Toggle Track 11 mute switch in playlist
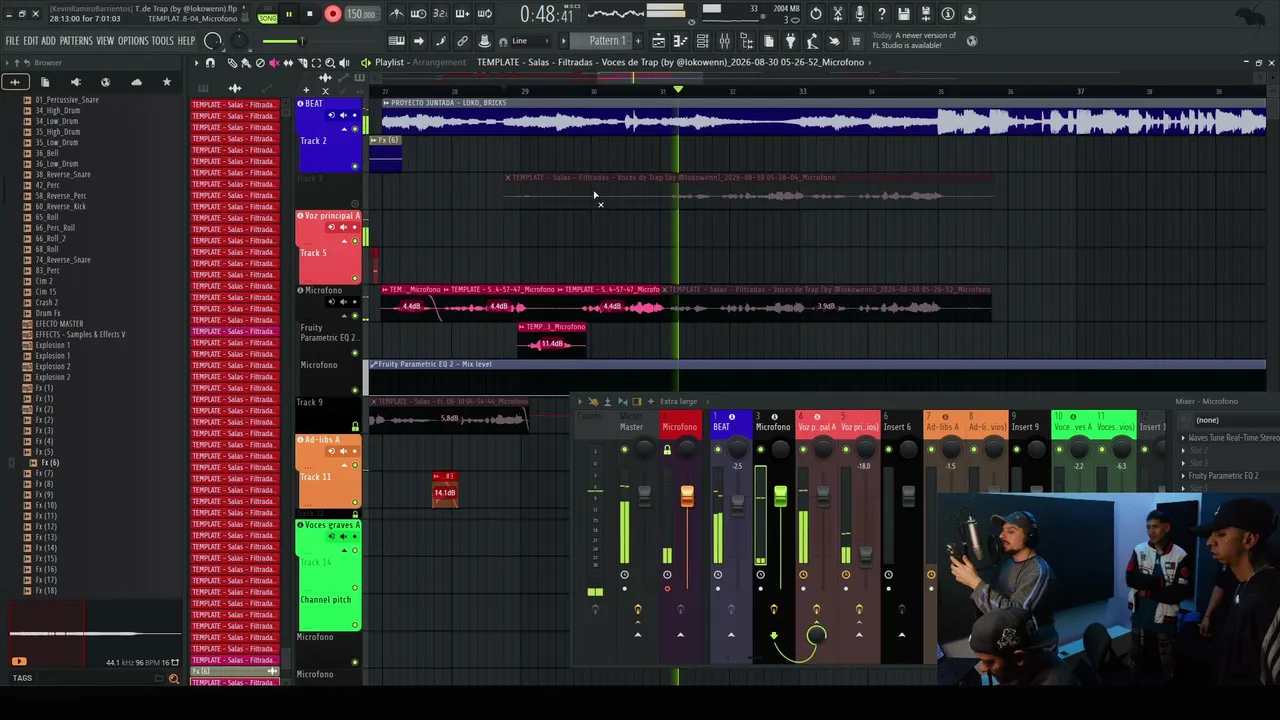This screenshot has height=720, width=1280. [x=355, y=503]
